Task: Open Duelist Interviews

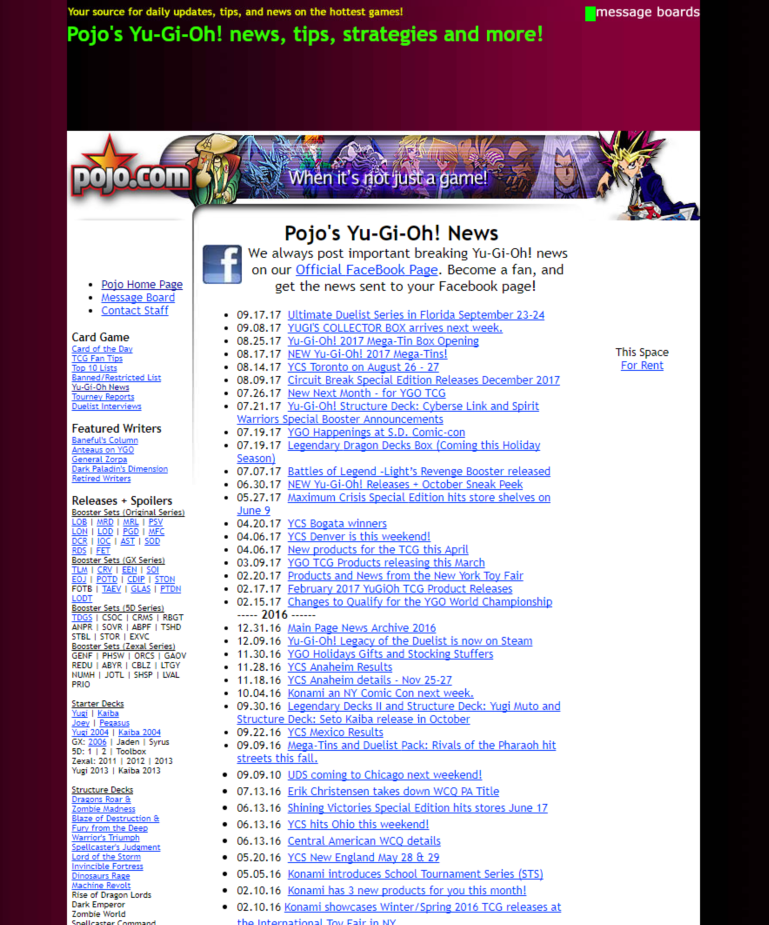Action: coord(106,406)
